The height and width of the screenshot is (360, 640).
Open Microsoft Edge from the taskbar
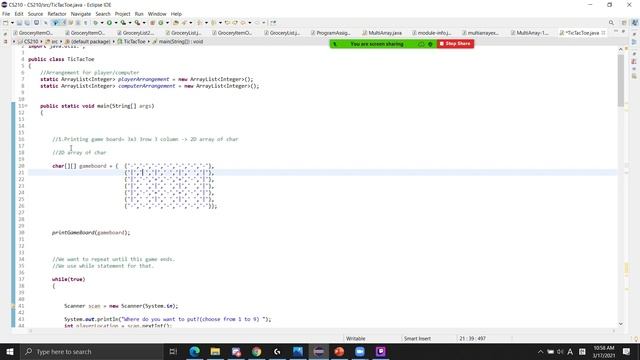click(195, 351)
